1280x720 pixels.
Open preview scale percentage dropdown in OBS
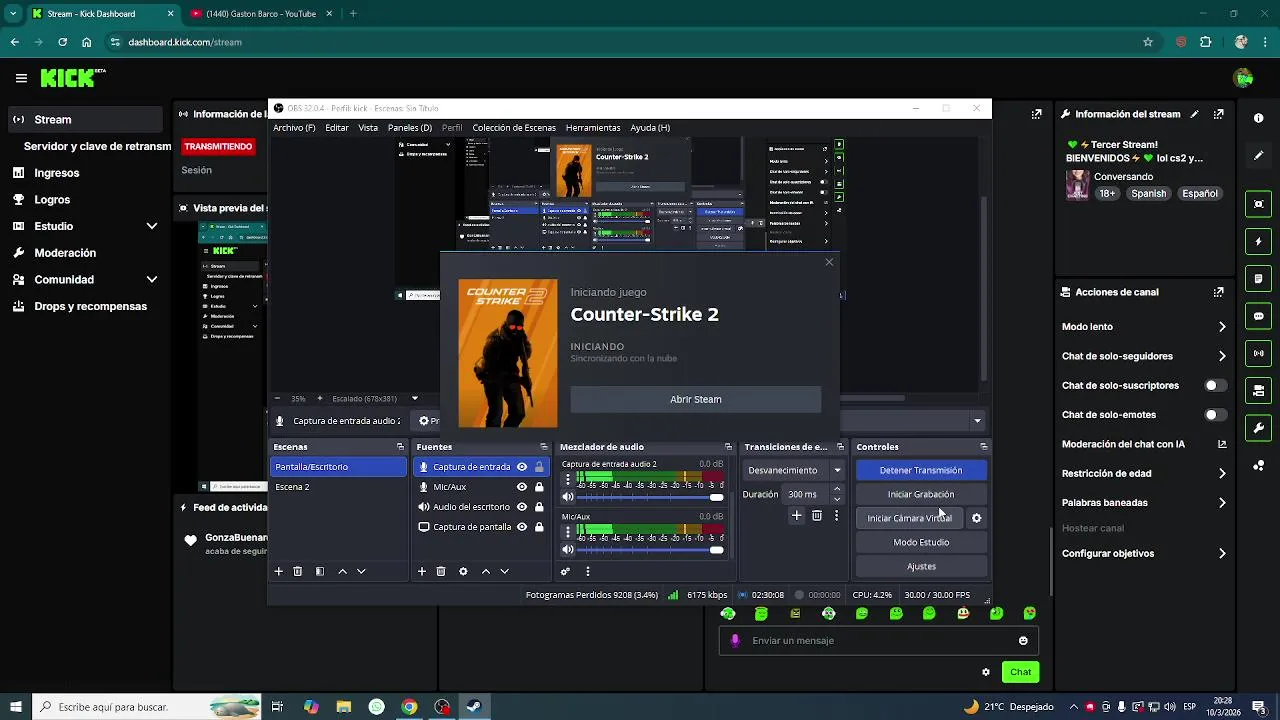415,398
